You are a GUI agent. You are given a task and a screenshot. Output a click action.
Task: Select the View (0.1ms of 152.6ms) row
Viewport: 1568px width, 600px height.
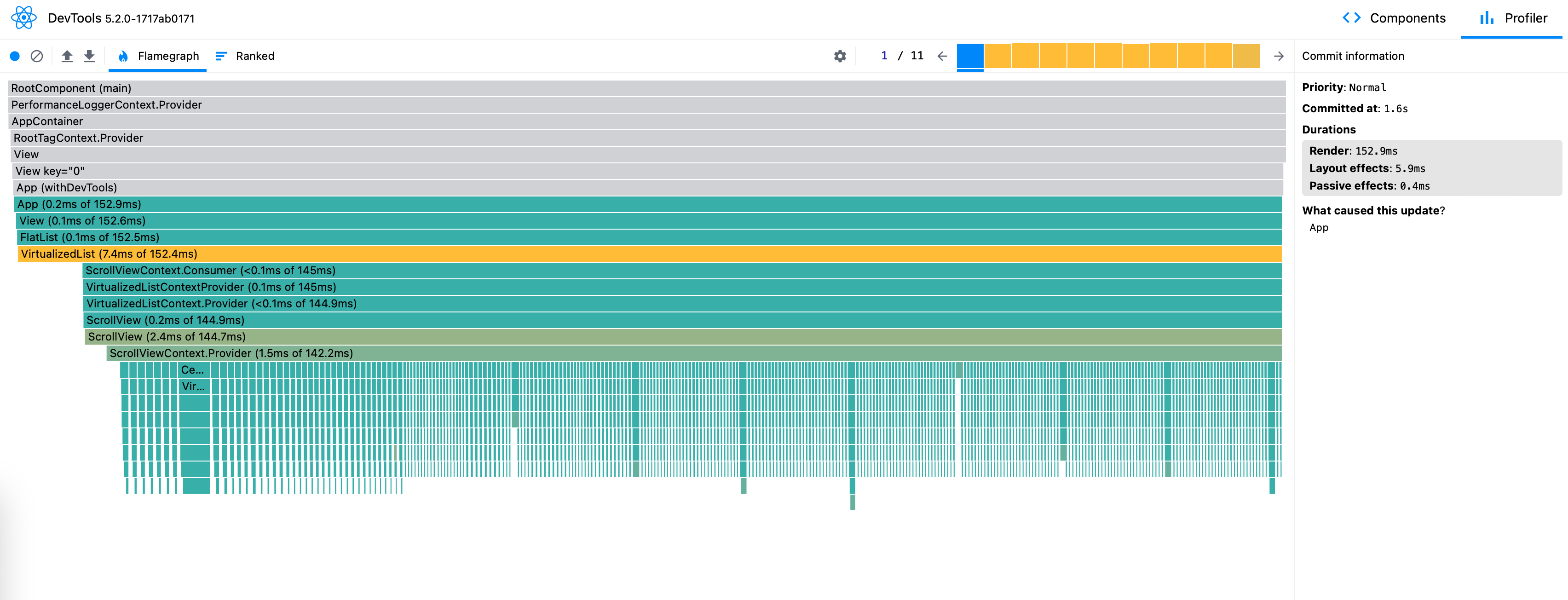649,220
